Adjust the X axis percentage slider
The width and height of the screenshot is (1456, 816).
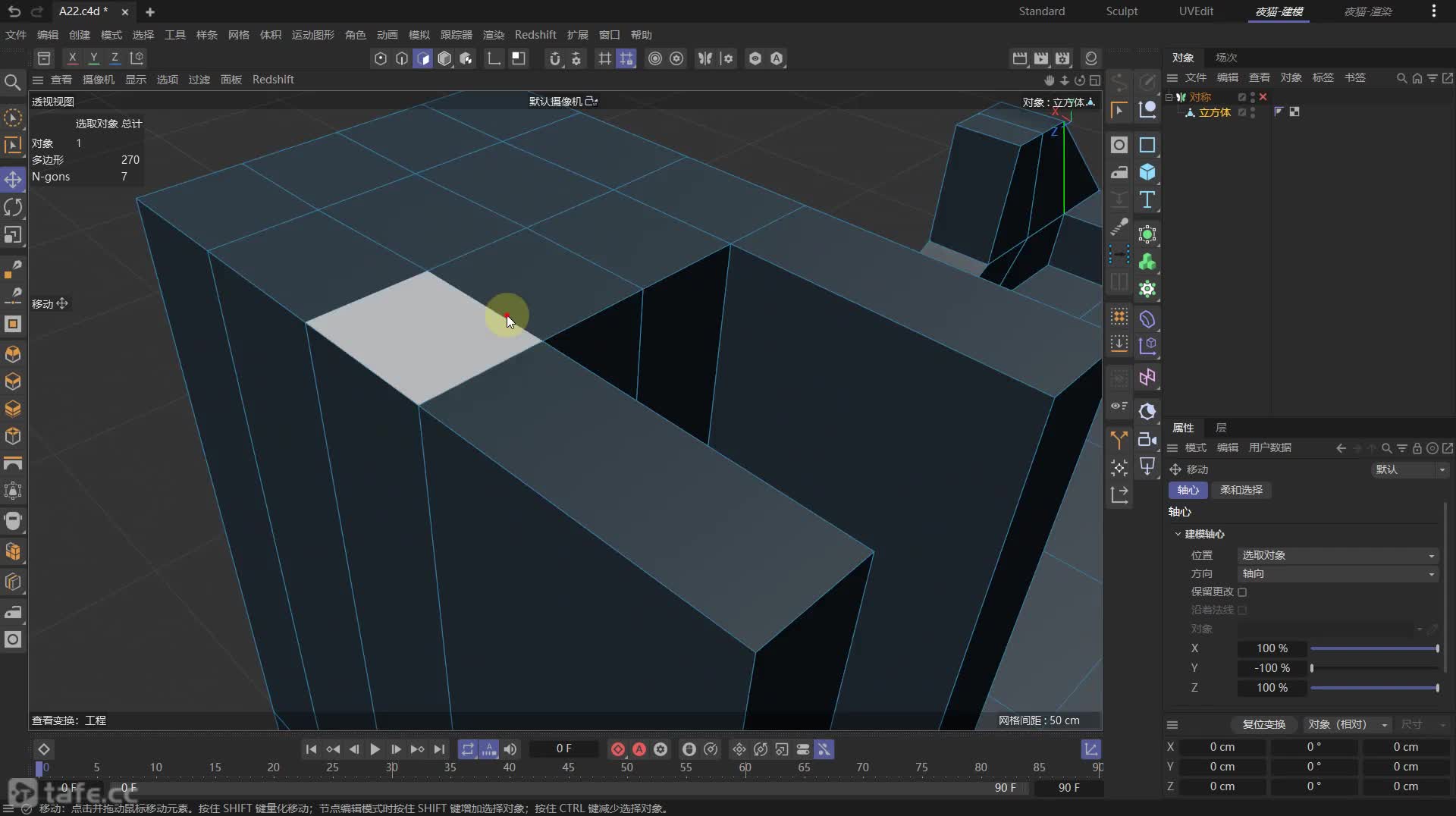1374,648
